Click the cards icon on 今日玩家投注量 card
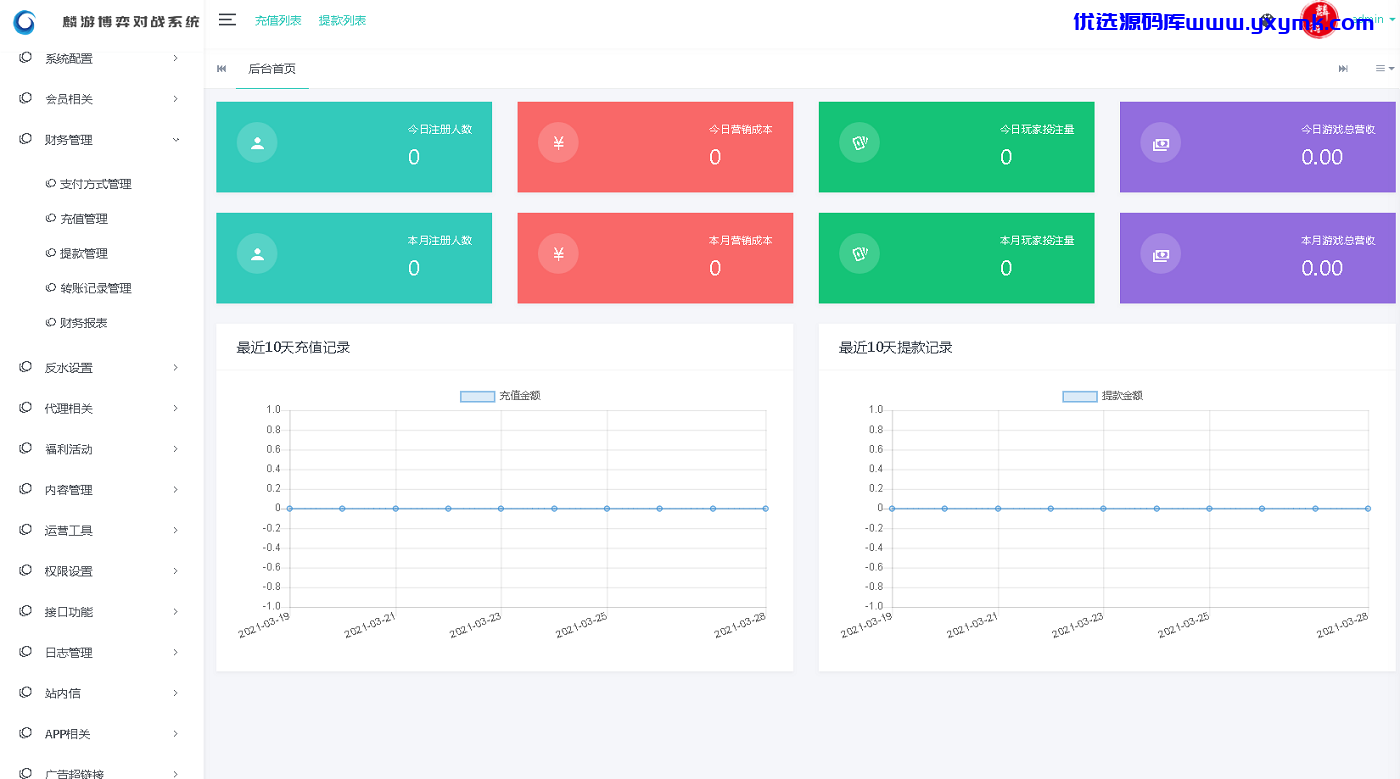Image resolution: width=1400 pixels, height=779 pixels. click(x=859, y=142)
